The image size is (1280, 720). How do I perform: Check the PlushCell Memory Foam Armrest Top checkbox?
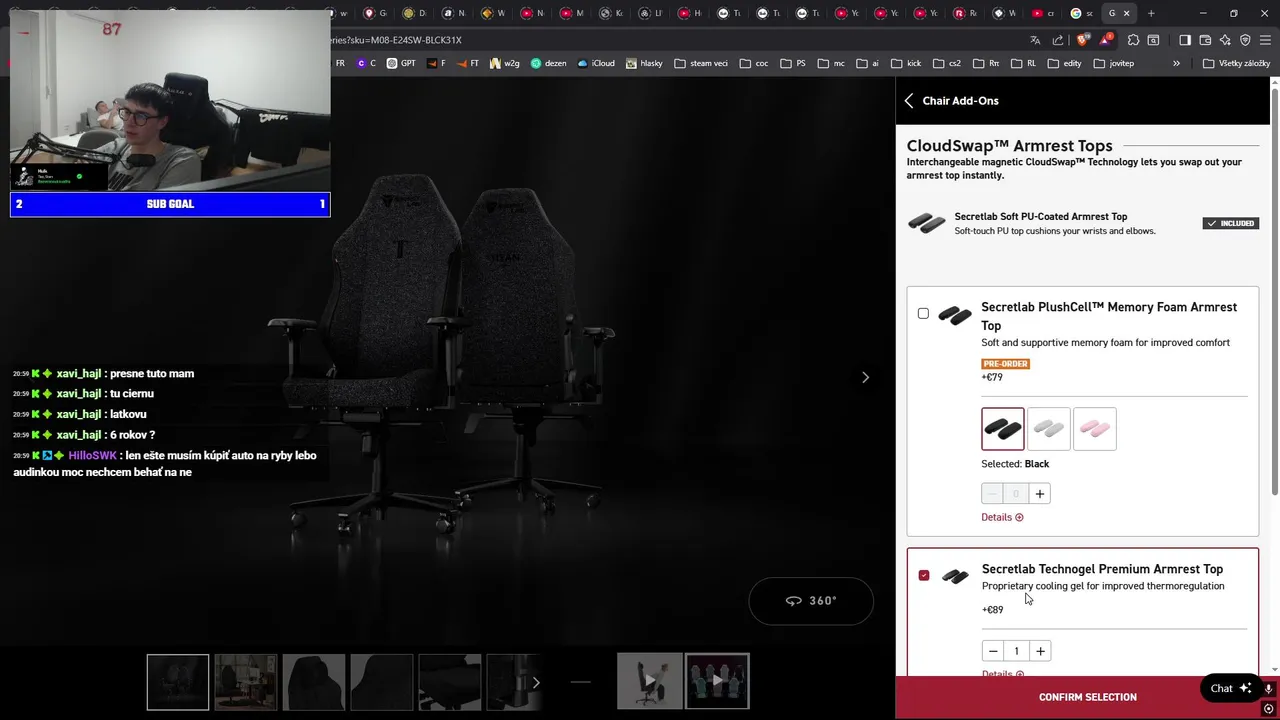click(x=923, y=314)
